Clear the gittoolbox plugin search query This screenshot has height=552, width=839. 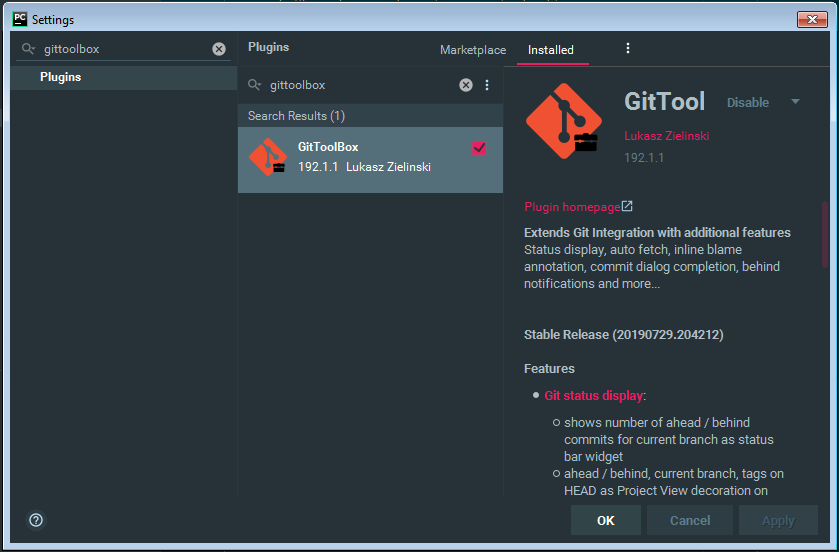click(x=466, y=85)
